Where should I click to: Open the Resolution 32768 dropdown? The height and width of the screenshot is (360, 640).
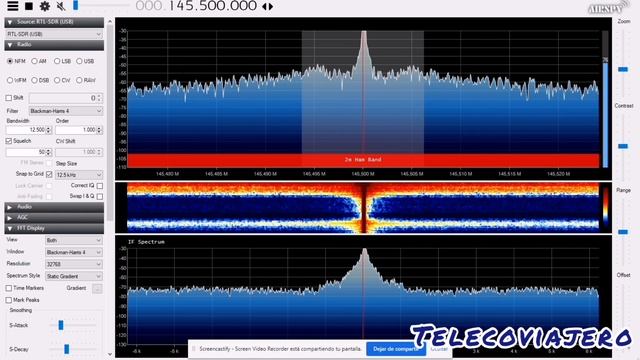tap(73, 264)
